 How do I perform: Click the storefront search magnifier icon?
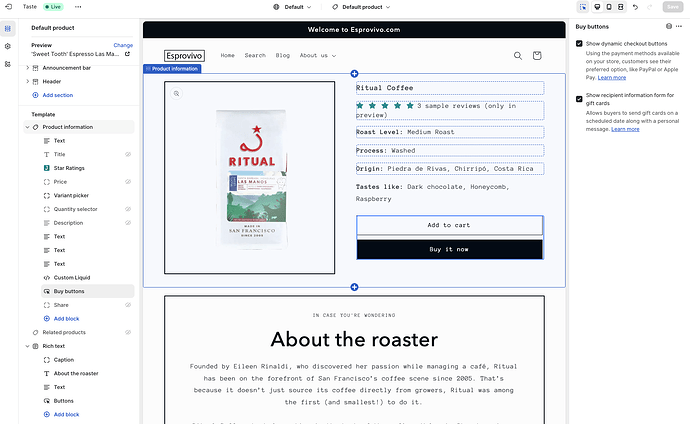518,56
